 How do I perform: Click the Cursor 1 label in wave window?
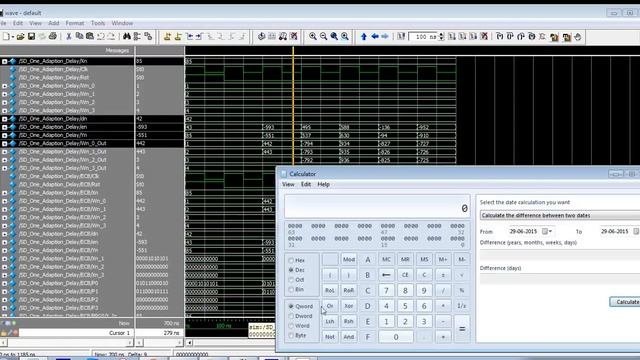tap(119, 333)
